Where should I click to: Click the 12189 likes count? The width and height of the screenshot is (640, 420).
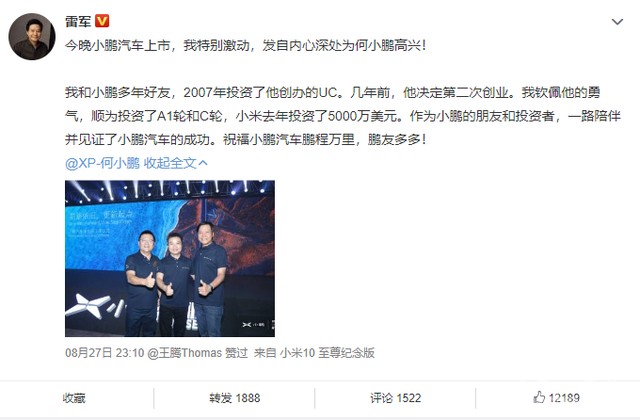point(564,398)
